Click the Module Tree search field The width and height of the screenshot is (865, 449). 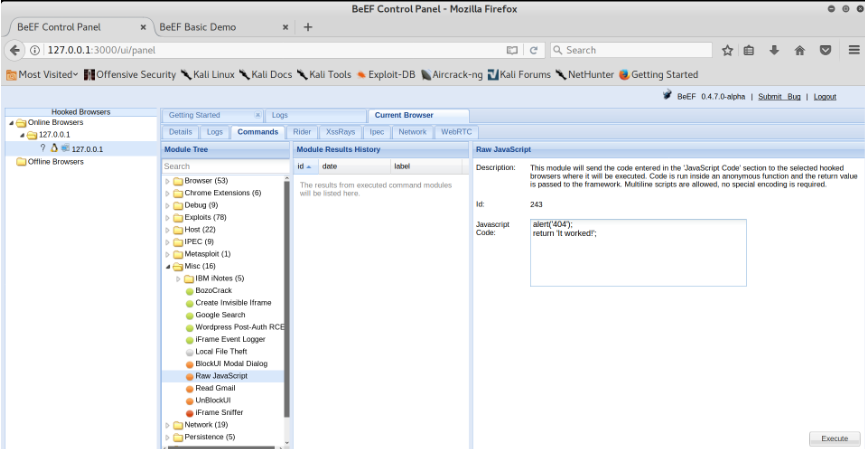[x=225, y=166]
